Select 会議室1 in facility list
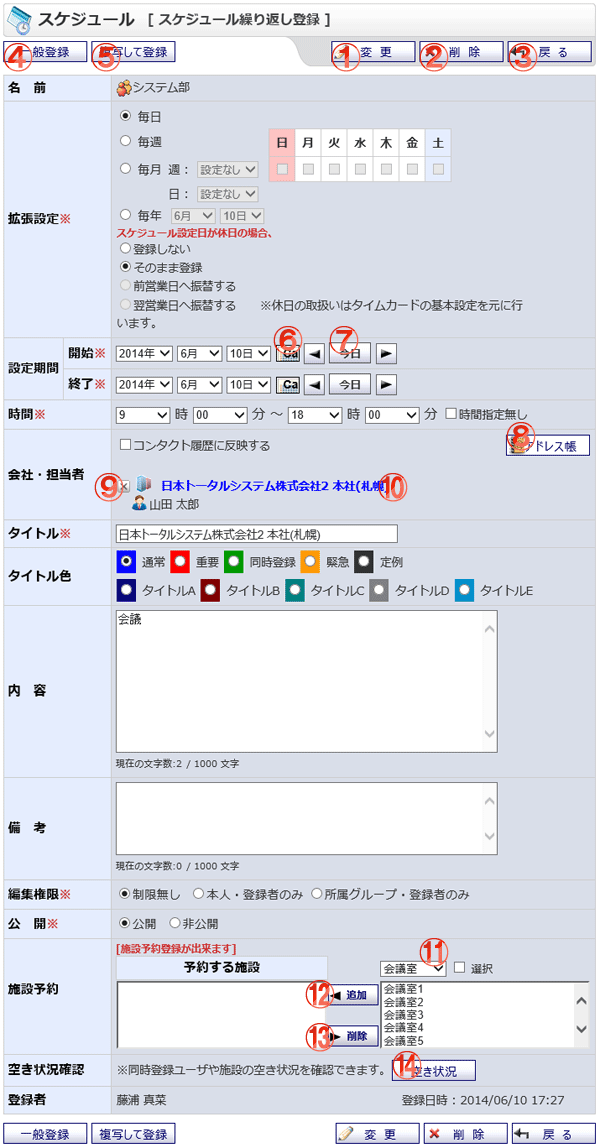 (403, 990)
